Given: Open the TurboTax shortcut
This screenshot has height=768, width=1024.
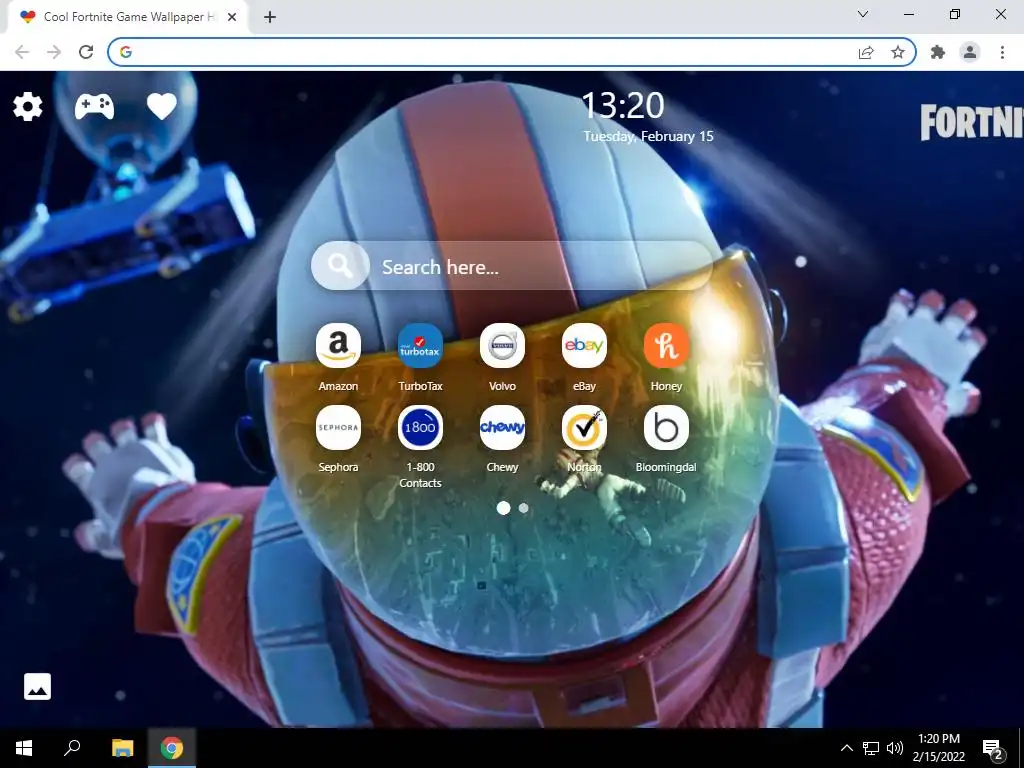Looking at the screenshot, I should click(x=421, y=345).
